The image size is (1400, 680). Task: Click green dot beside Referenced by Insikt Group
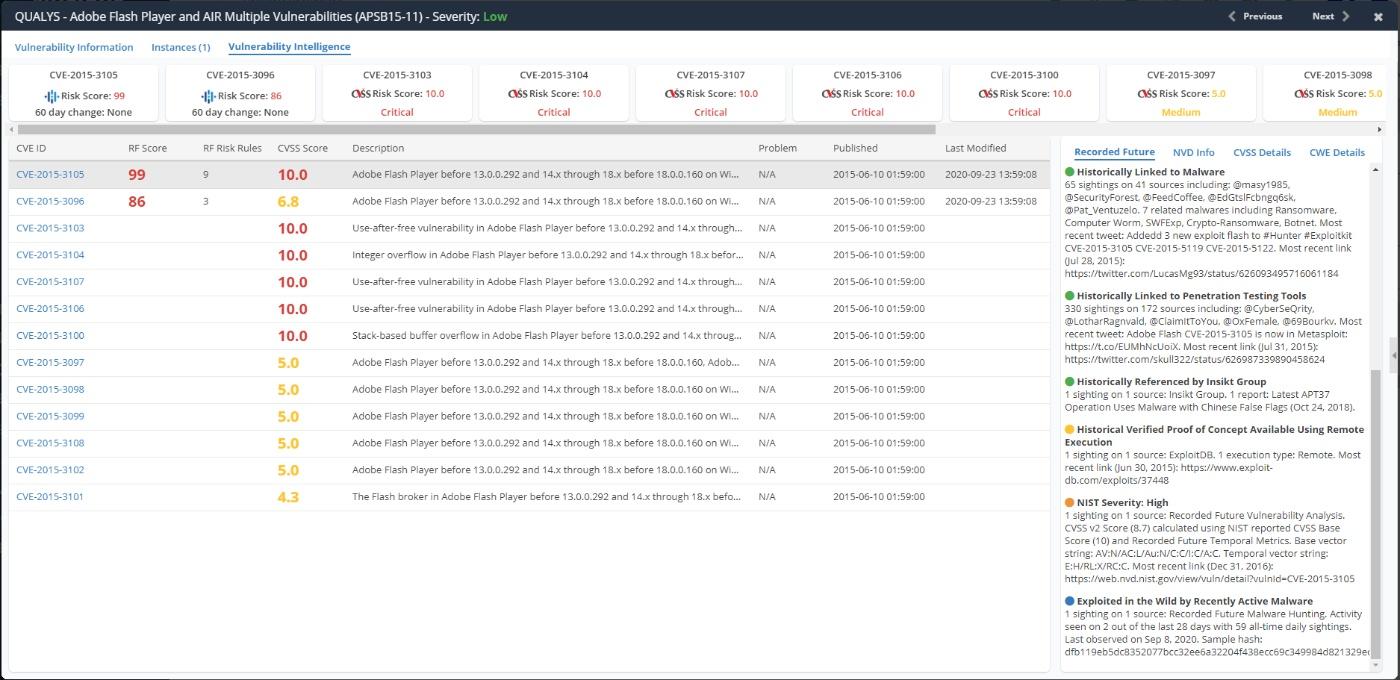coord(1070,382)
